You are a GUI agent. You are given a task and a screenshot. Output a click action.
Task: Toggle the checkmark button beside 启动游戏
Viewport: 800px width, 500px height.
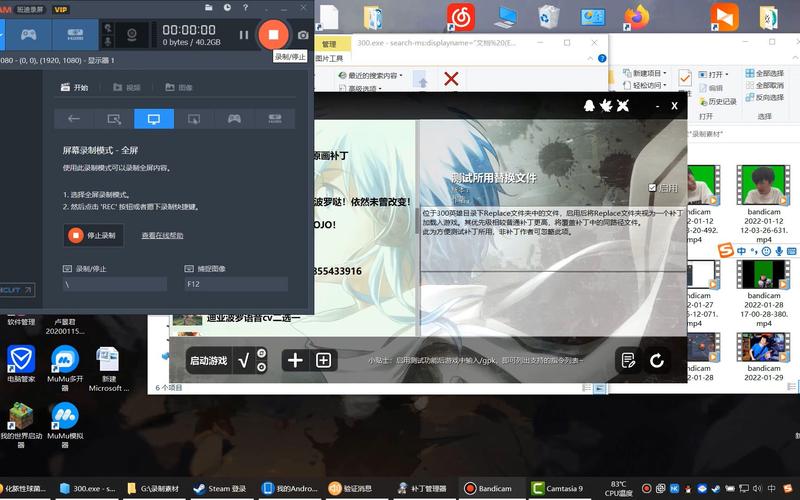click(243, 360)
